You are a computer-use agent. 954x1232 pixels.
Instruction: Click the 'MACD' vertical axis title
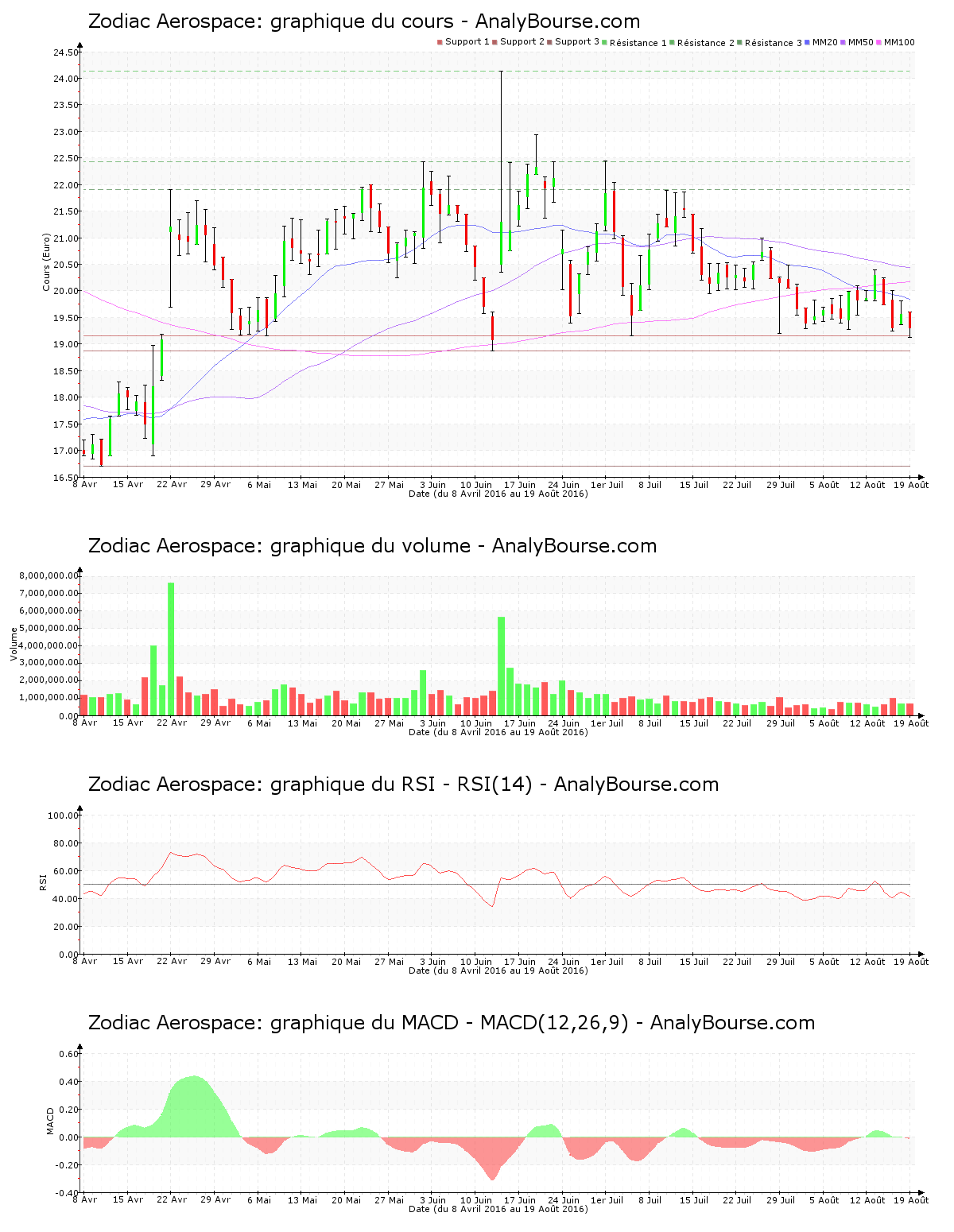click(50, 1121)
